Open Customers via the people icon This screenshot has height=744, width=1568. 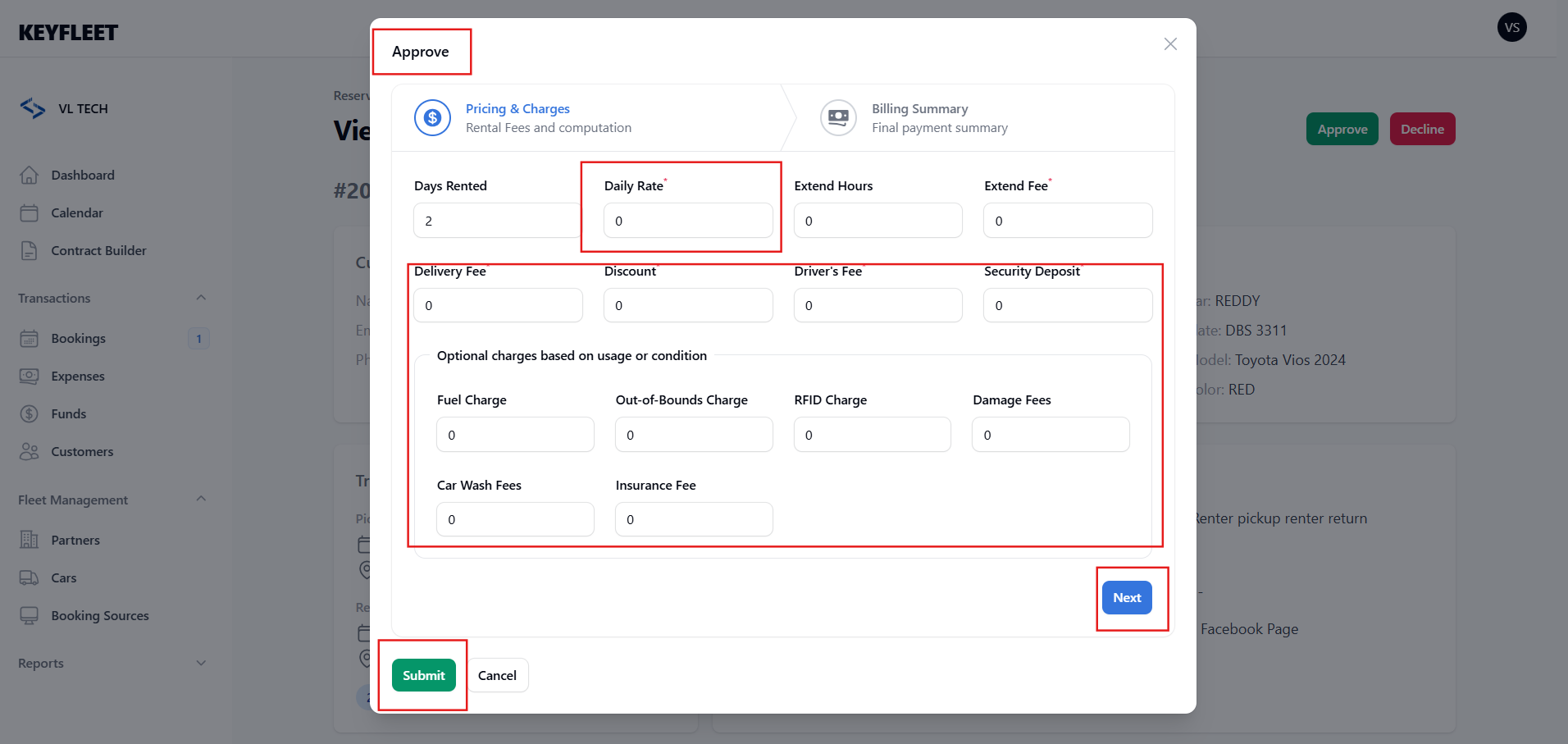[x=30, y=452]
